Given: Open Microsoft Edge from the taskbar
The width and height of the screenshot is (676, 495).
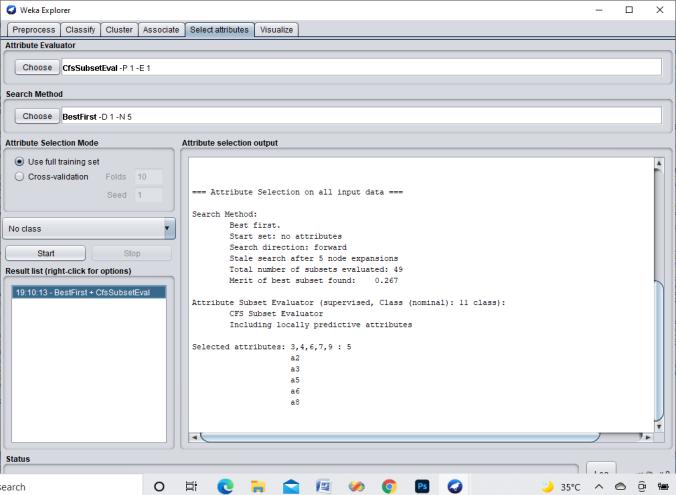Looking at the screenshot, I should tap(225, 486).
